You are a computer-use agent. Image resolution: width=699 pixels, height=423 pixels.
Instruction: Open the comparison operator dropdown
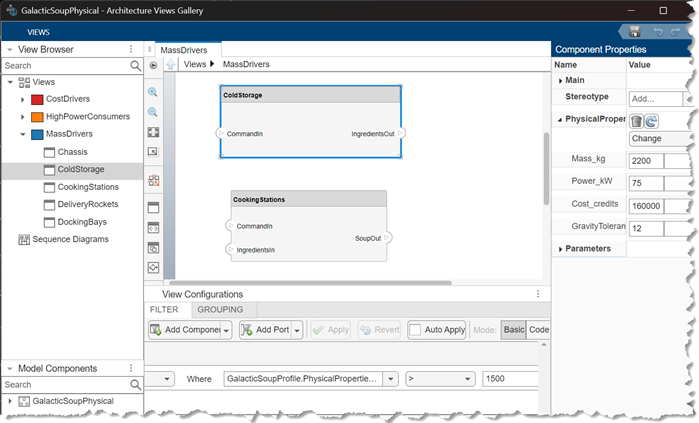(440, 379)
